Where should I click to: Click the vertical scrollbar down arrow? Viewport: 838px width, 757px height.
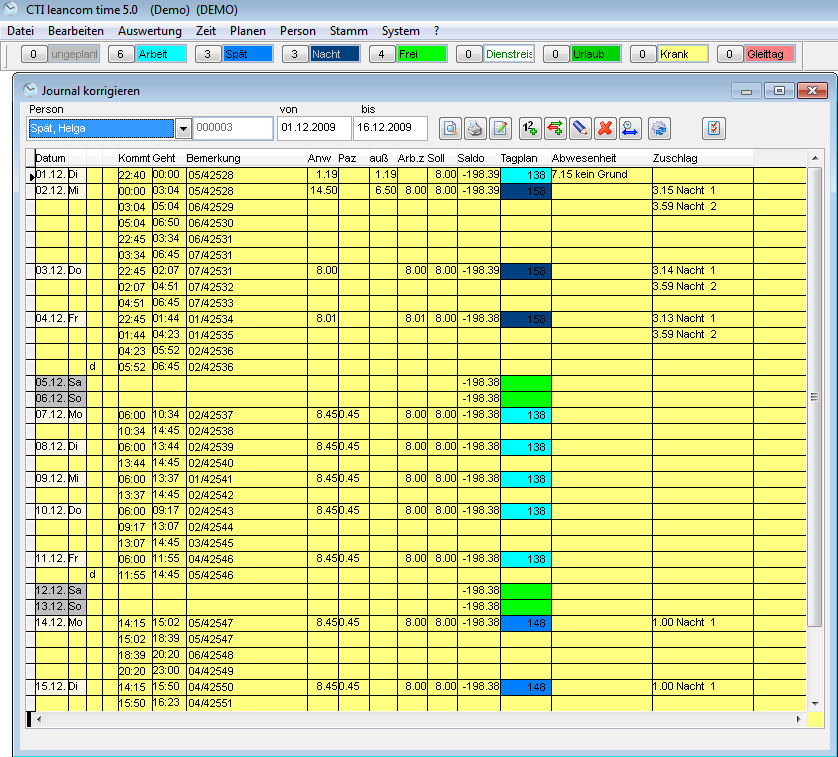[x=814, y=703]
